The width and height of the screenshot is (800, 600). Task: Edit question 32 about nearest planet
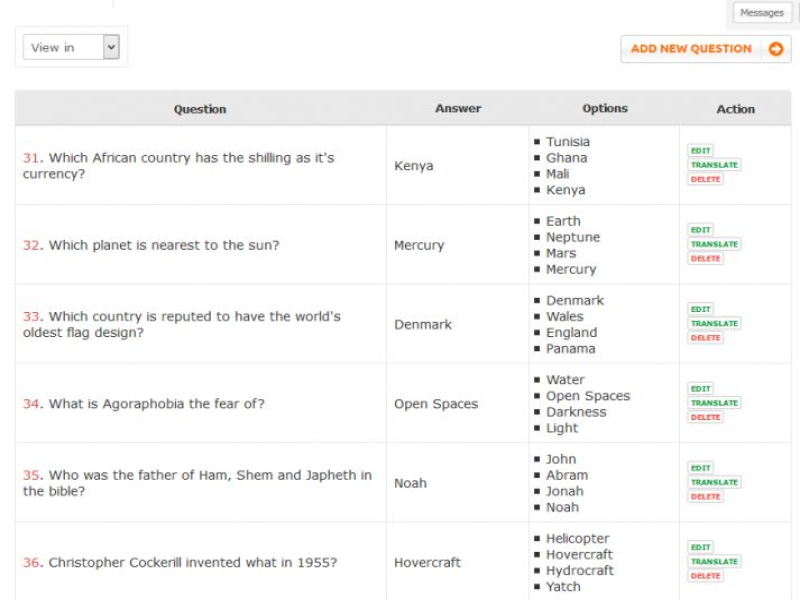(700, 230)
